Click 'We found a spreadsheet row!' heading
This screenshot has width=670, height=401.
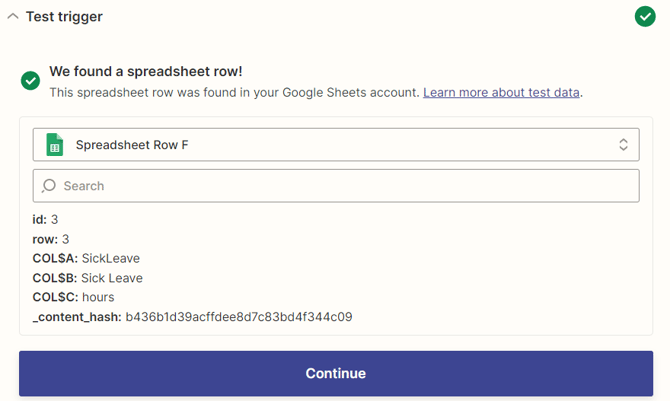pyautogui.click(x=145, y=72)
